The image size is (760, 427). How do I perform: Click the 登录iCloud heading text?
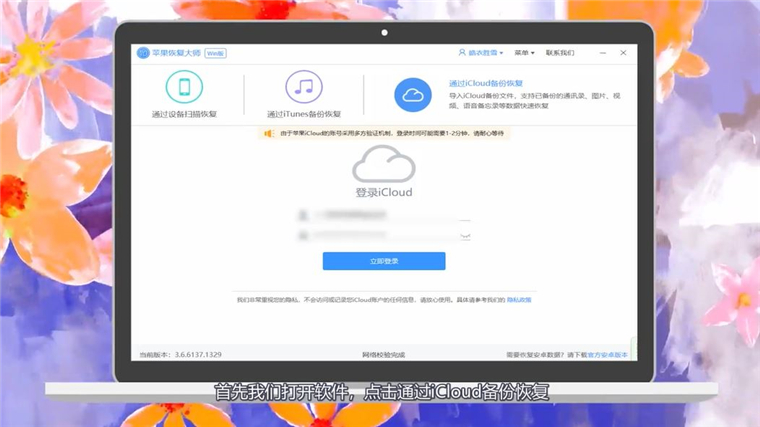[384, 192]
